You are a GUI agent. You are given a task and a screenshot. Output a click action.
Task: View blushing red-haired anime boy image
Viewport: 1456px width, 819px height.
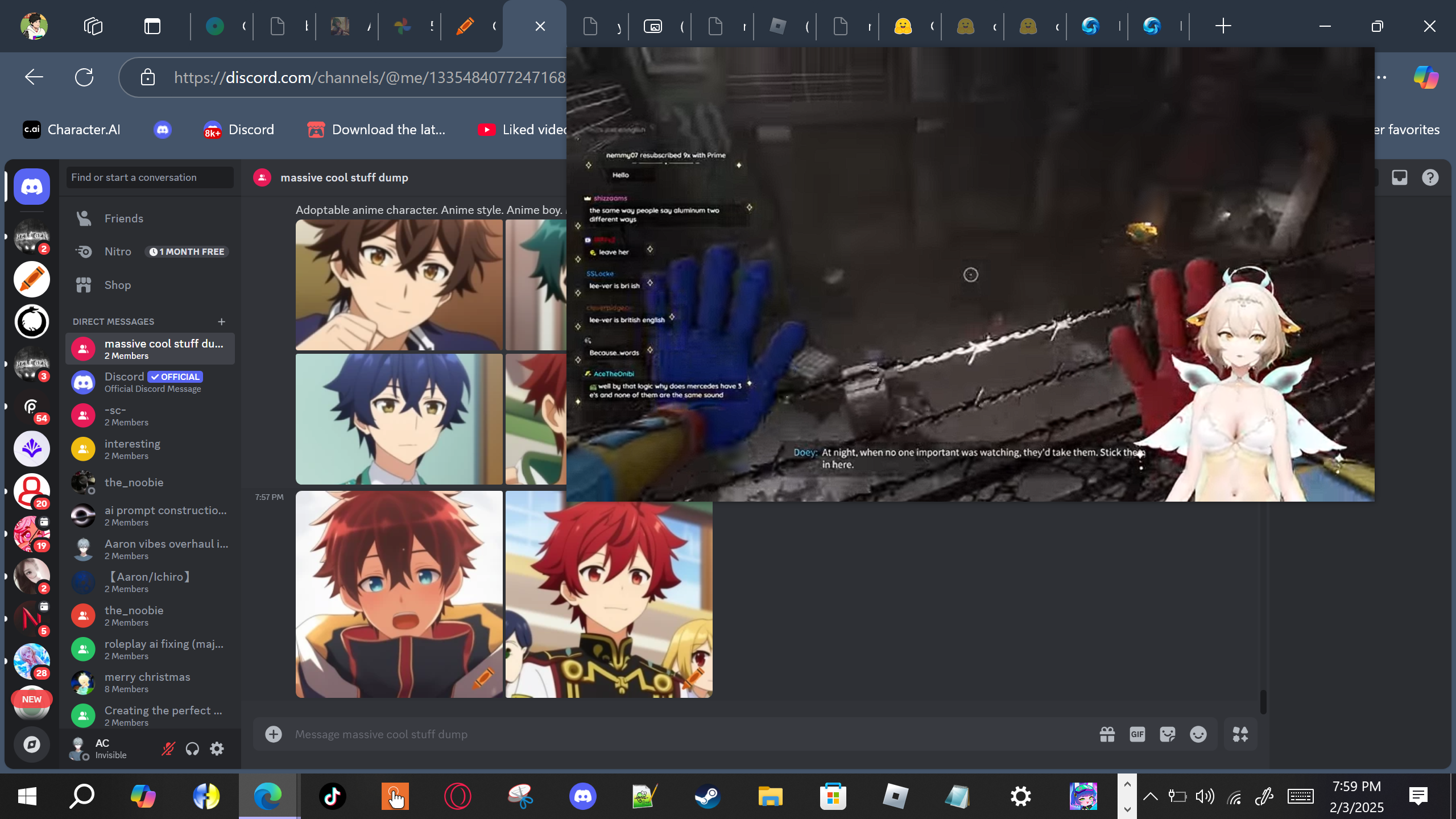click(399, 594)
